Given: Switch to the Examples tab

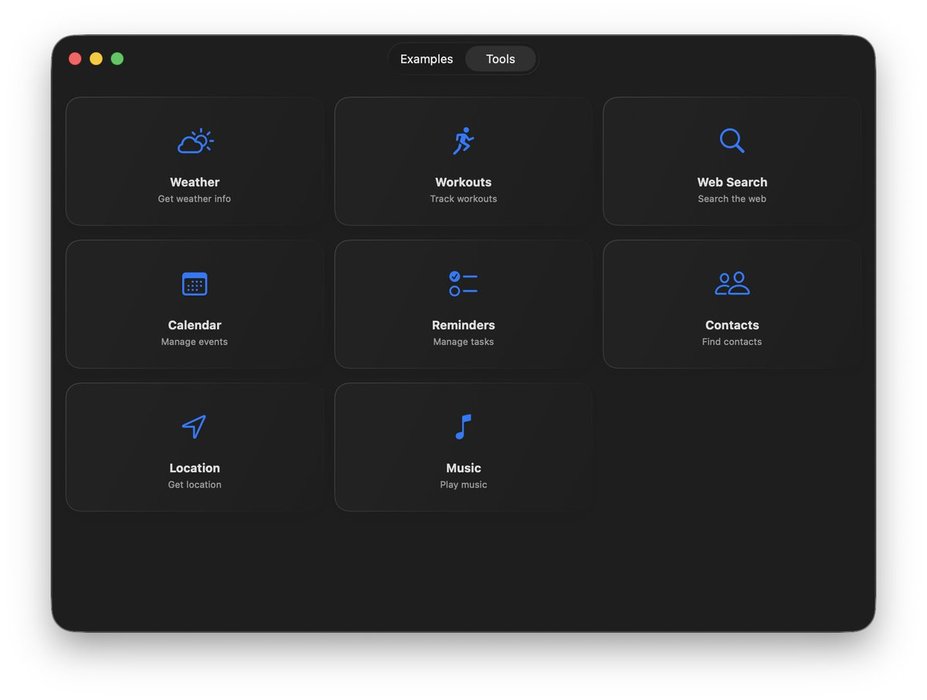Looking at the screenshot, I should pyautogui.click(x=426, y=59).
